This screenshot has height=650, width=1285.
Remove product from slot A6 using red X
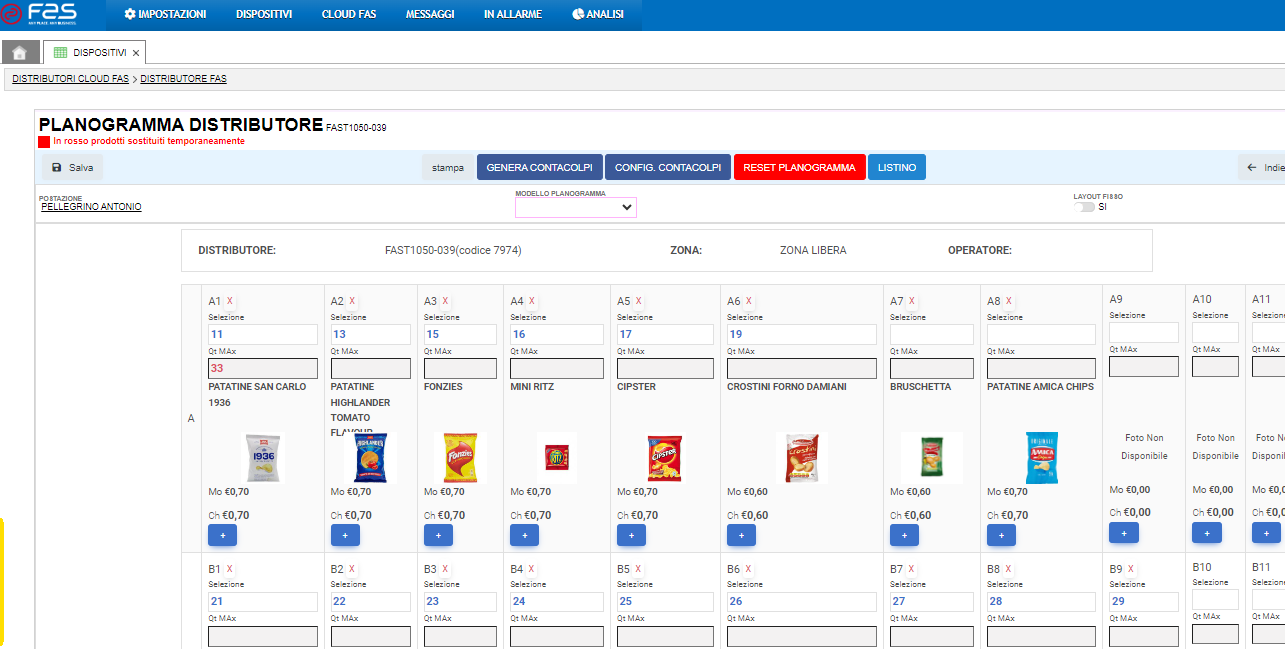[x=749, y=301]
